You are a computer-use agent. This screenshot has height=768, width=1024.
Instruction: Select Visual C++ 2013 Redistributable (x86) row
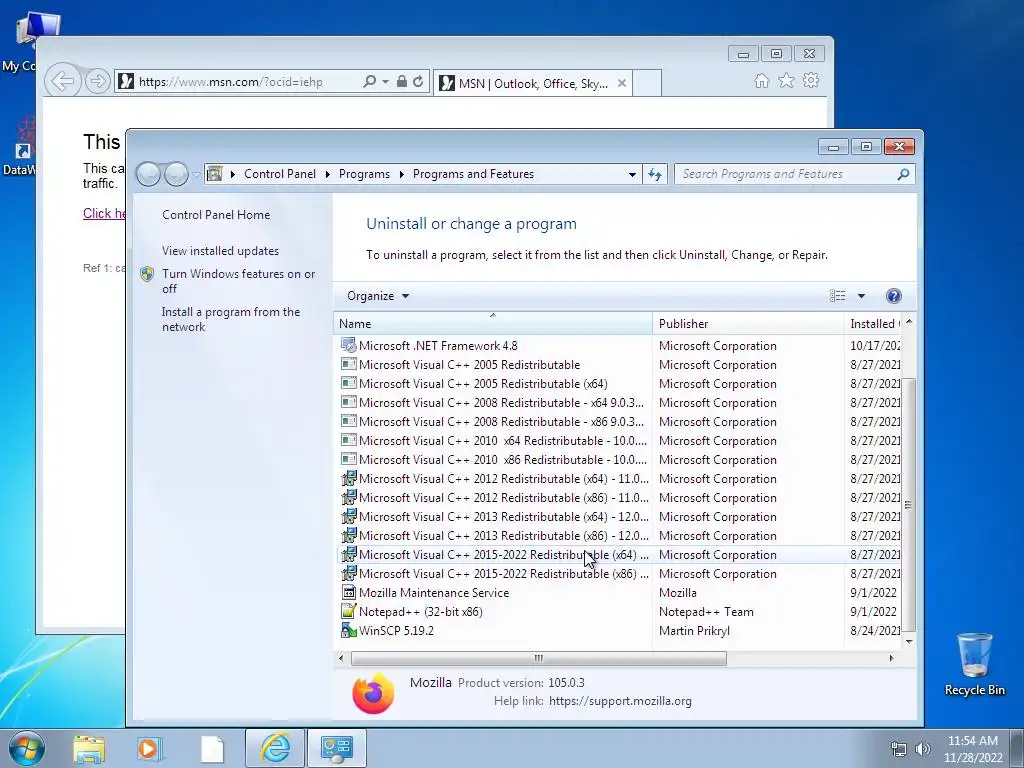620,536
